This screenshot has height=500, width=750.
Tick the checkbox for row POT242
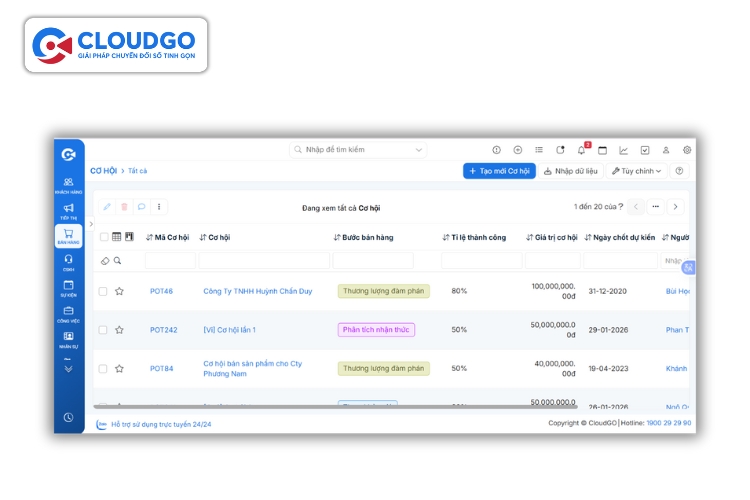(103, 330)
